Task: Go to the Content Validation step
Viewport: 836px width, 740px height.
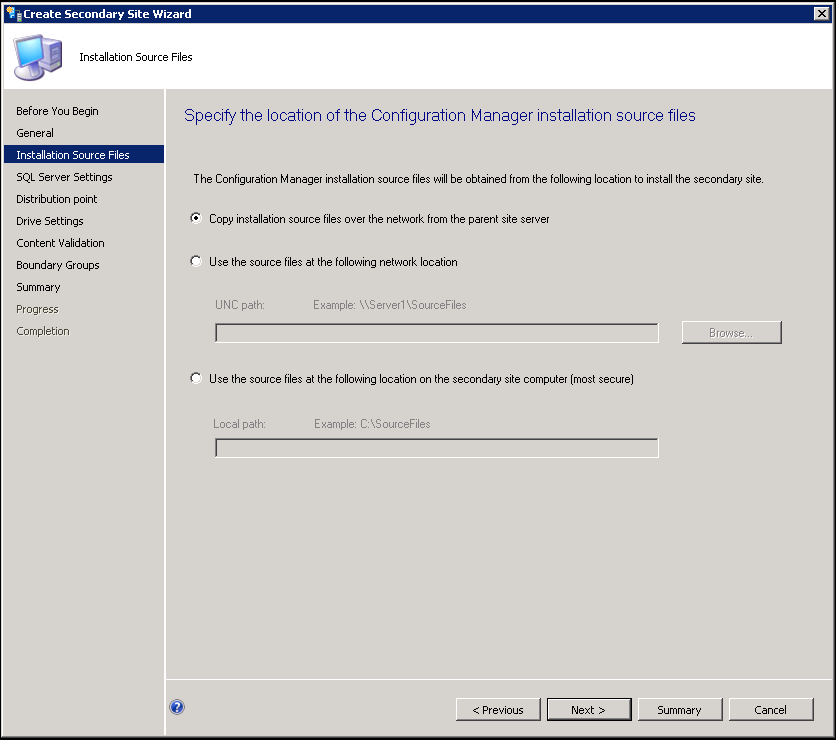Action: [60, 243]
